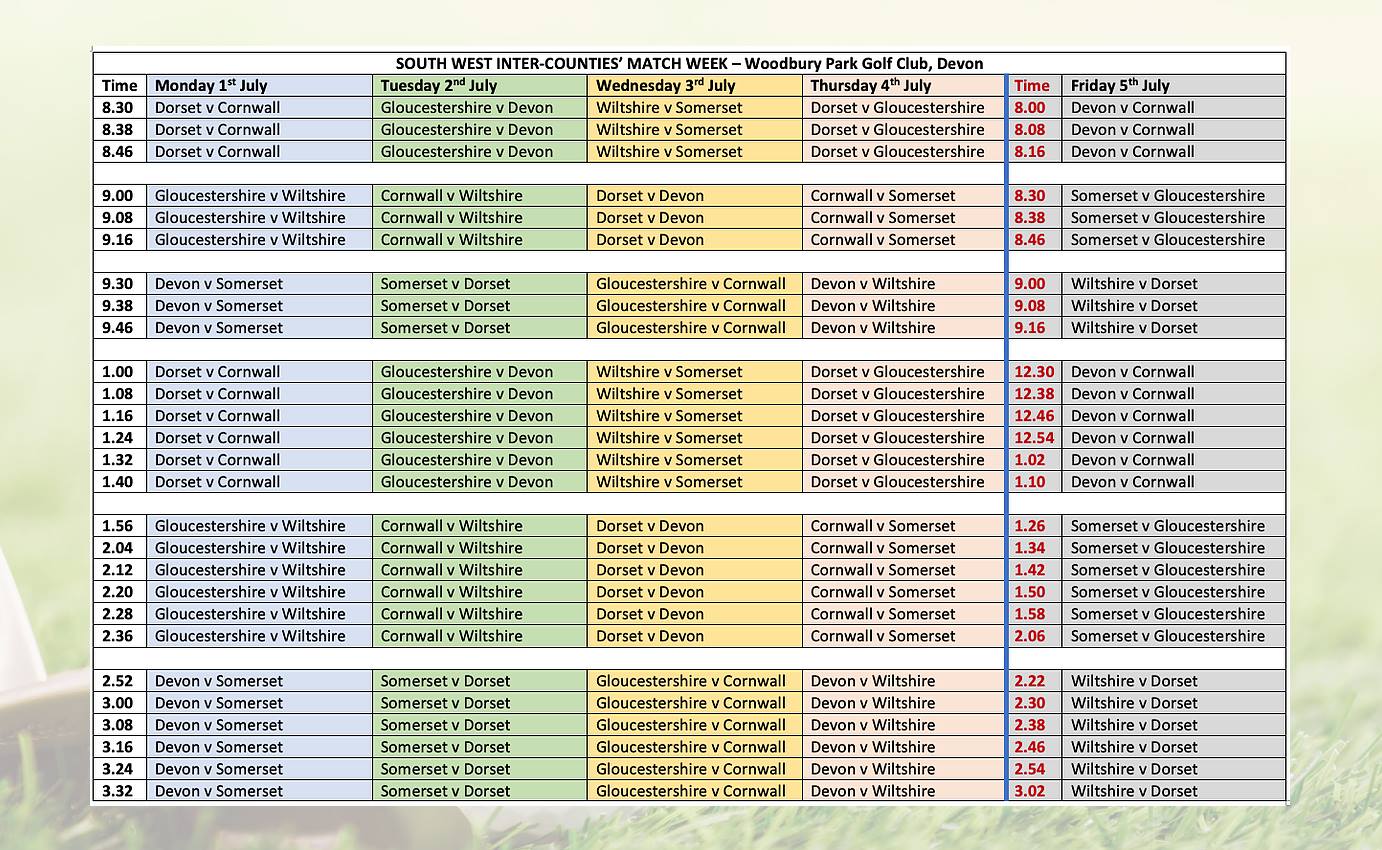Select the 'Tuesday 2nd July' column header
Image resolution: width=1382 pixels, height=850 pixels.
tap(480, 85)
